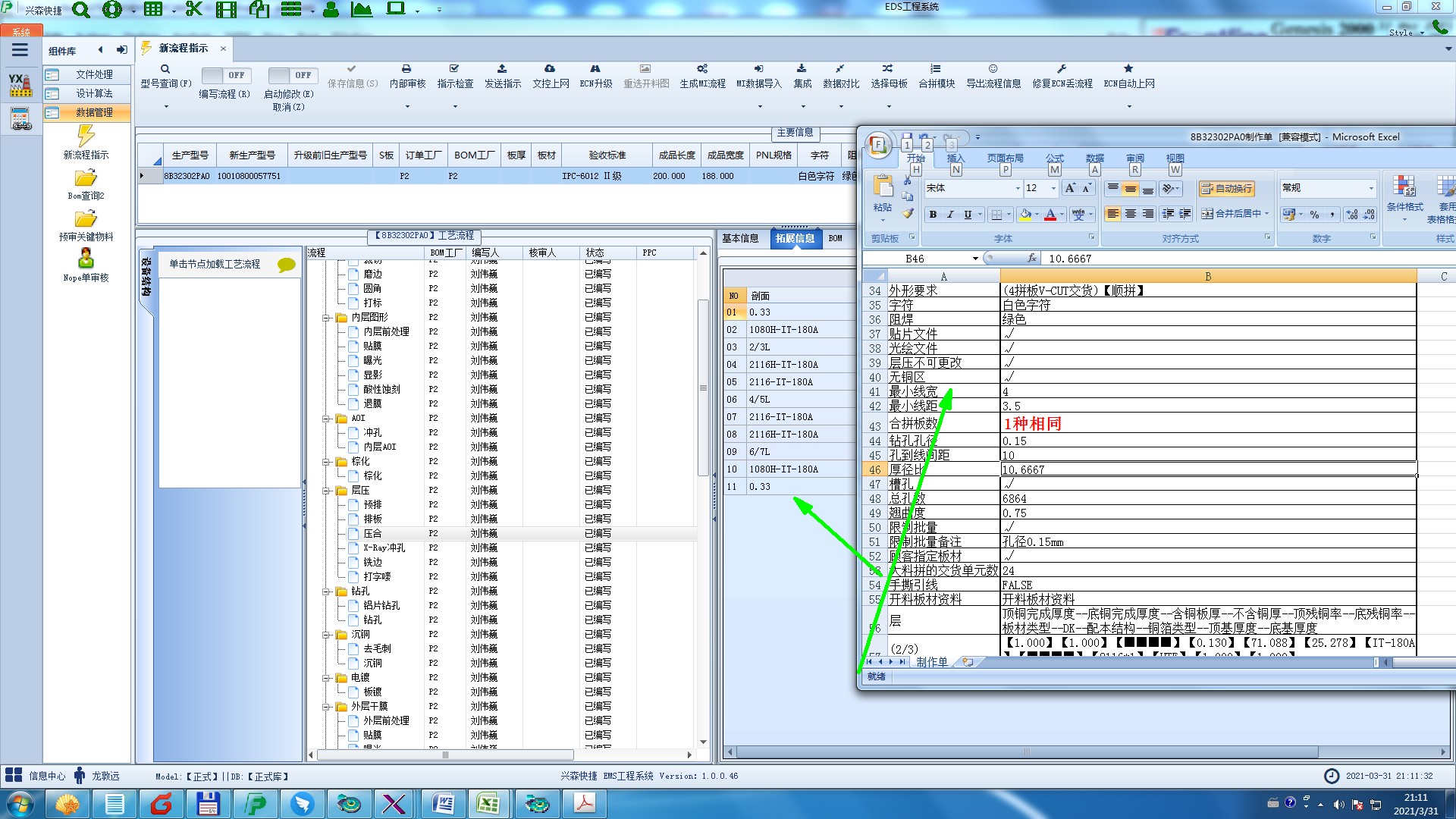Click the Excel font color swatch

point(1050,215)
